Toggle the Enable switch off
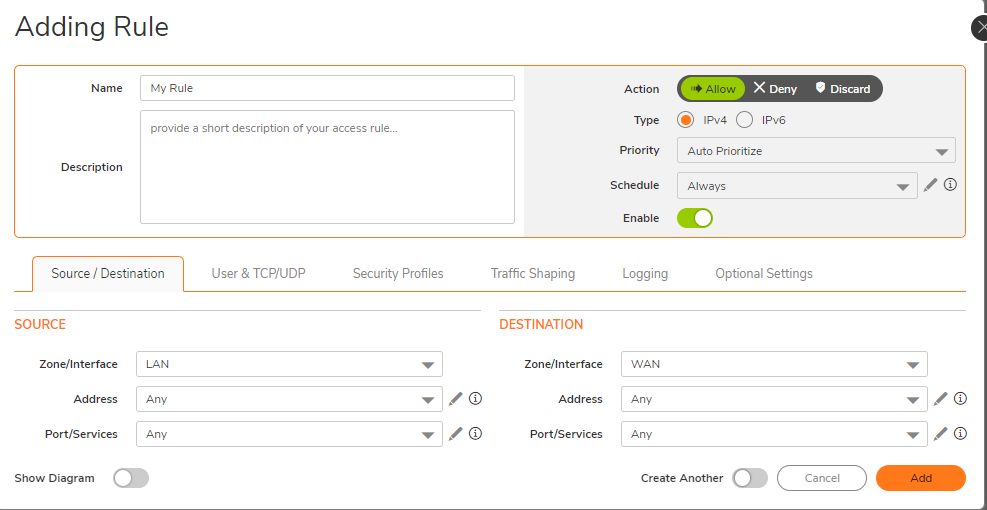The image size is (987, 510). (695, 218)
